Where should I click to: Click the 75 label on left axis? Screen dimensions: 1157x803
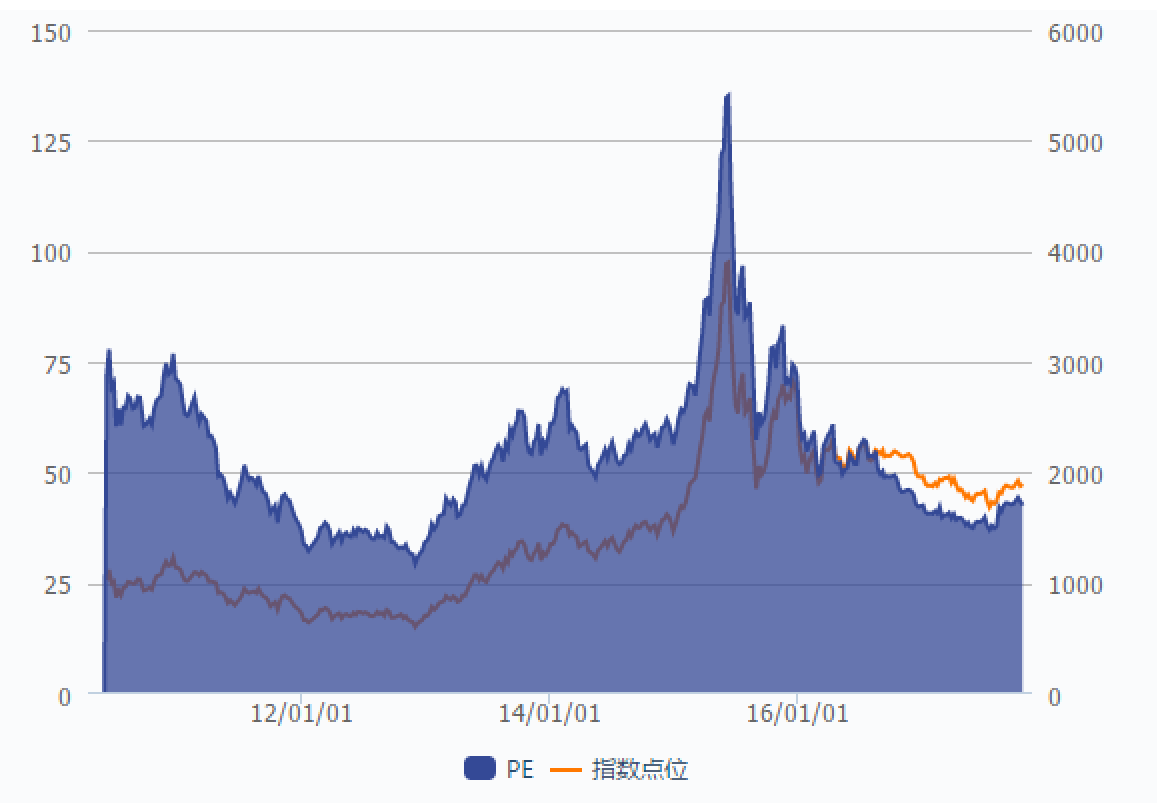(58, 365)
